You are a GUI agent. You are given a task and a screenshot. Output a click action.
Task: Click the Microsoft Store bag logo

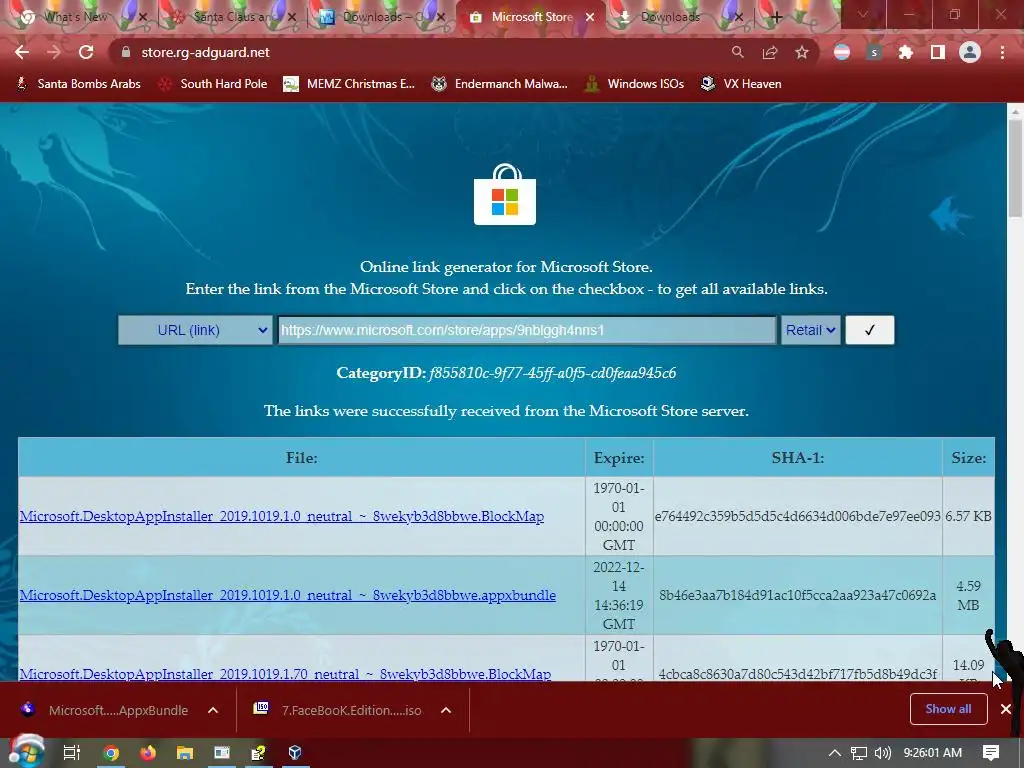tap(505, 193)
